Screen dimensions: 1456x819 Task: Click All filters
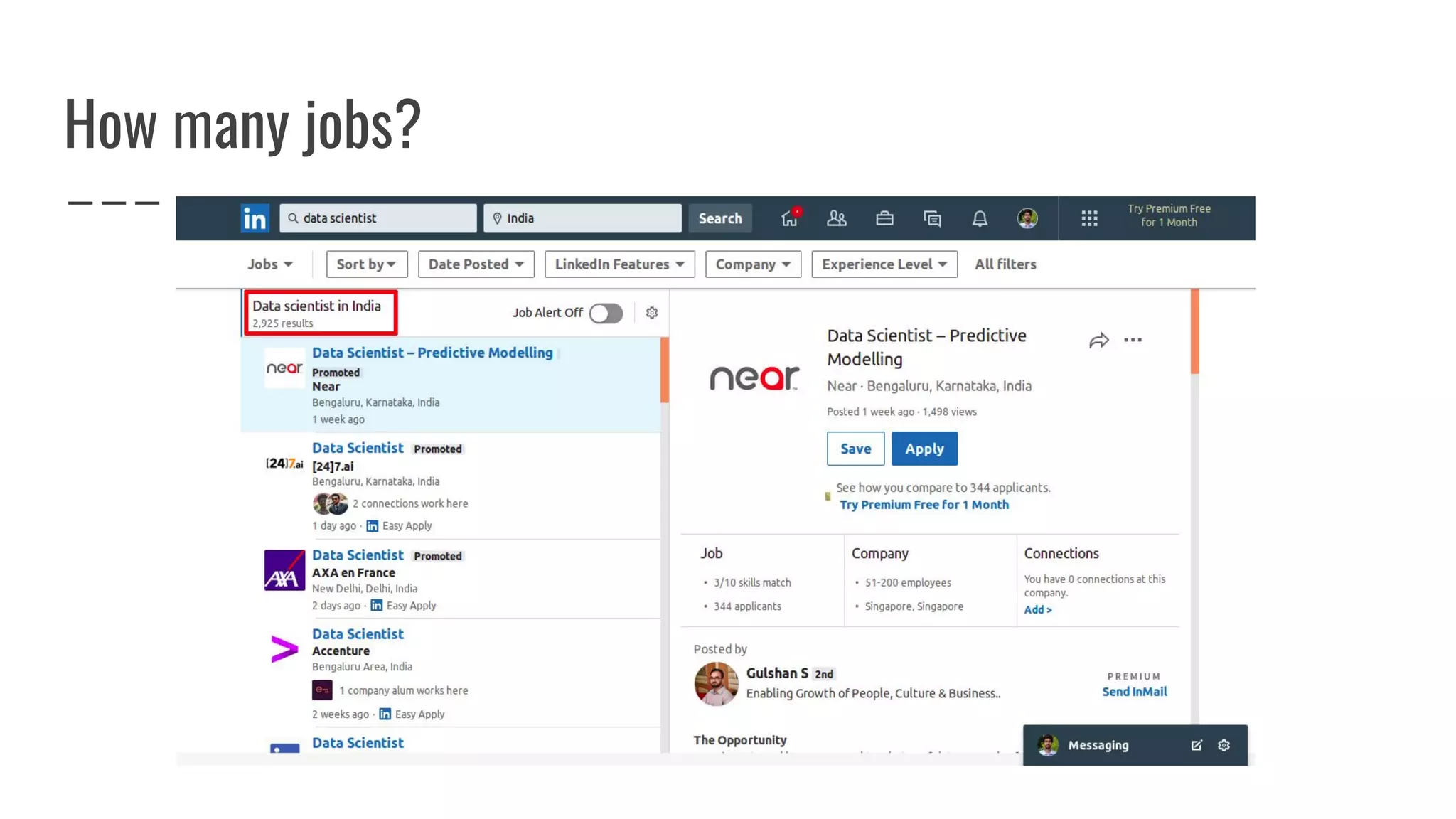click(1005, 264)
